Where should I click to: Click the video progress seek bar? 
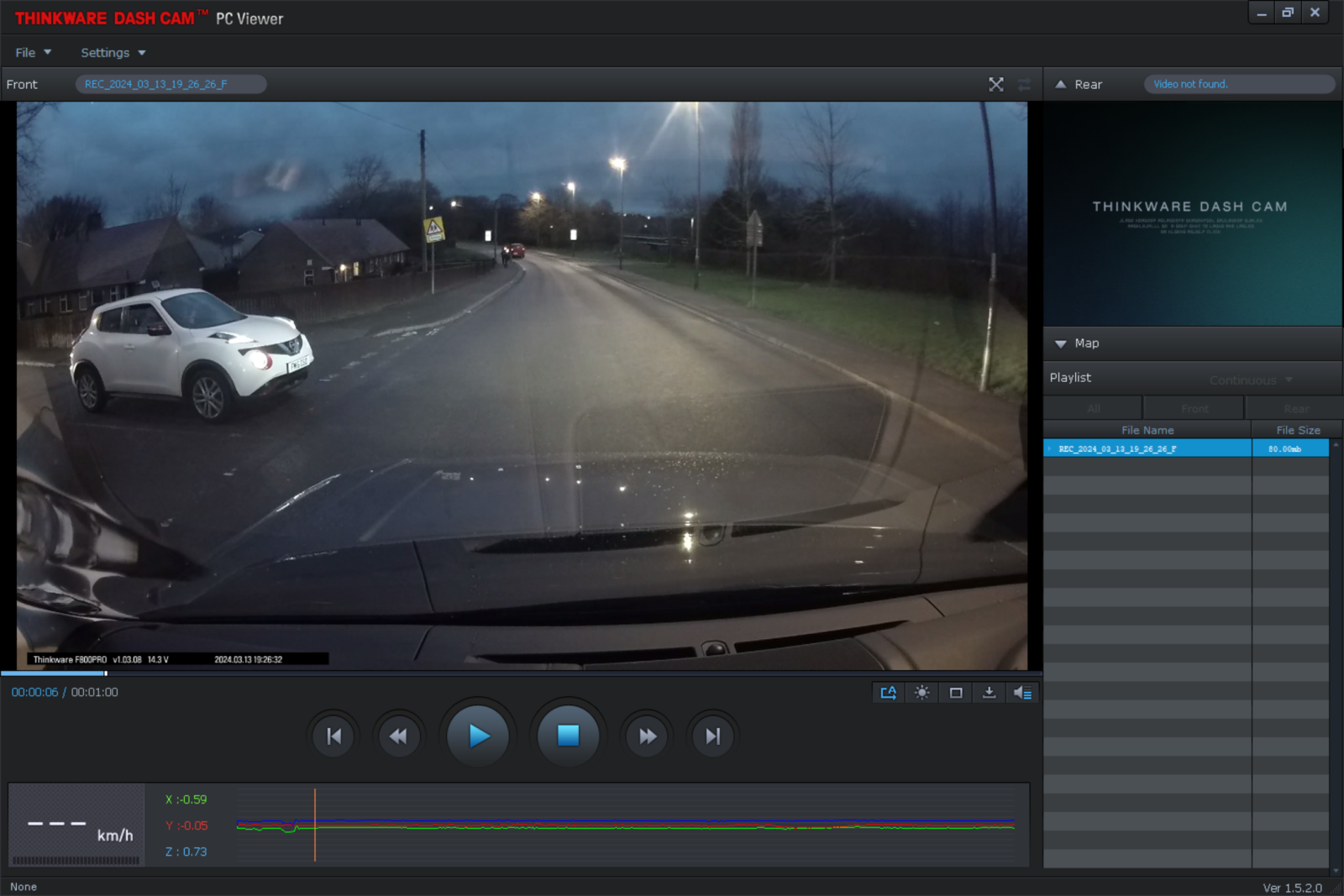click(x=521, y=673)
